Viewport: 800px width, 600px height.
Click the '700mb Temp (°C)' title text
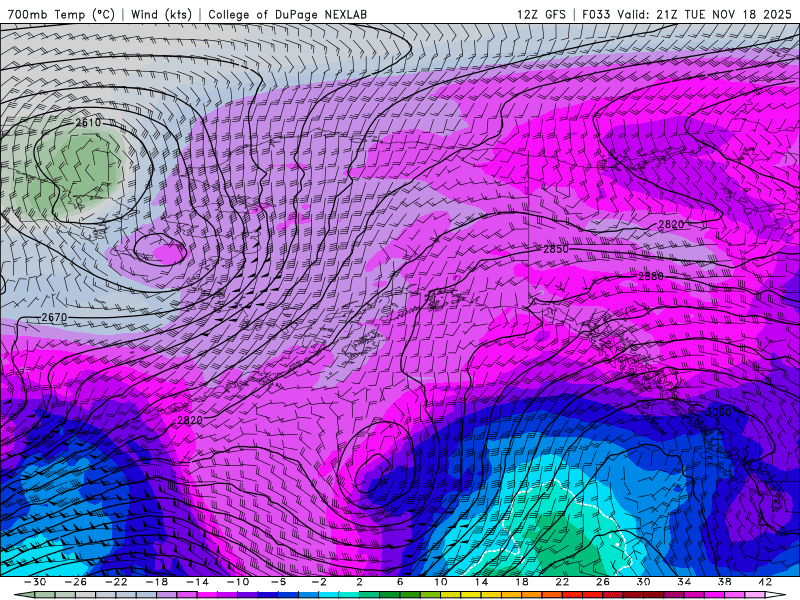pos(61,14)
